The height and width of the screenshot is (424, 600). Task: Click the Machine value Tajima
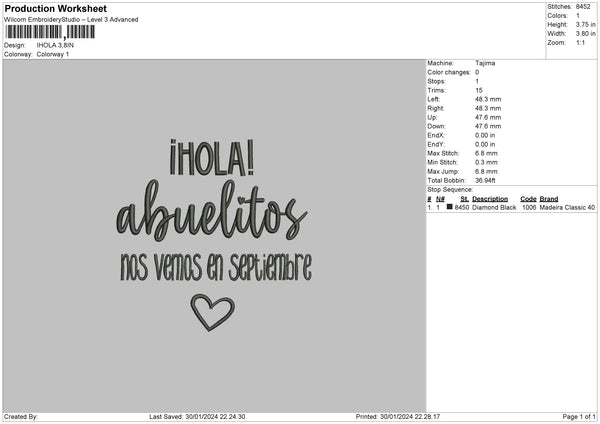pyautogui.click(x=485, y=63)
